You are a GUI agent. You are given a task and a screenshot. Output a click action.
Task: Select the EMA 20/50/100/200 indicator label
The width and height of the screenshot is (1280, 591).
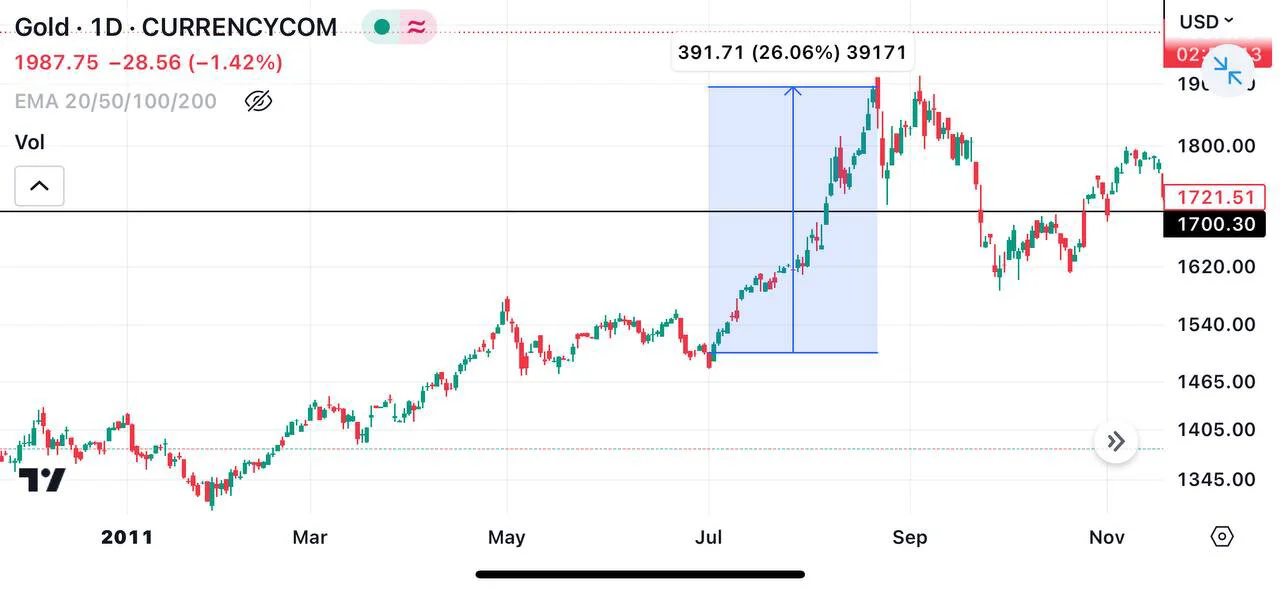point(116,101)
